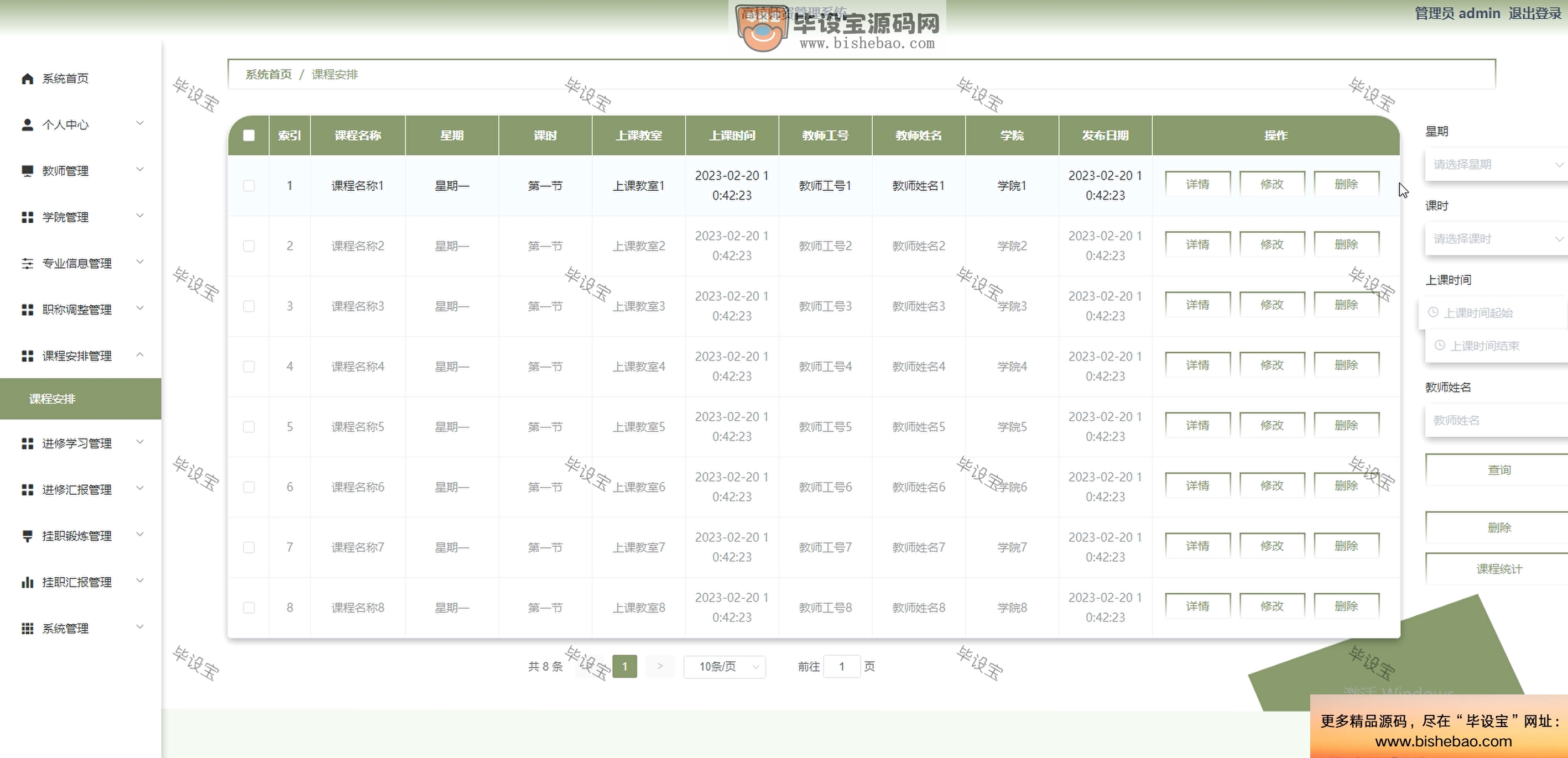Expand the 系统管理 menu chevron

tap(140, 627)
